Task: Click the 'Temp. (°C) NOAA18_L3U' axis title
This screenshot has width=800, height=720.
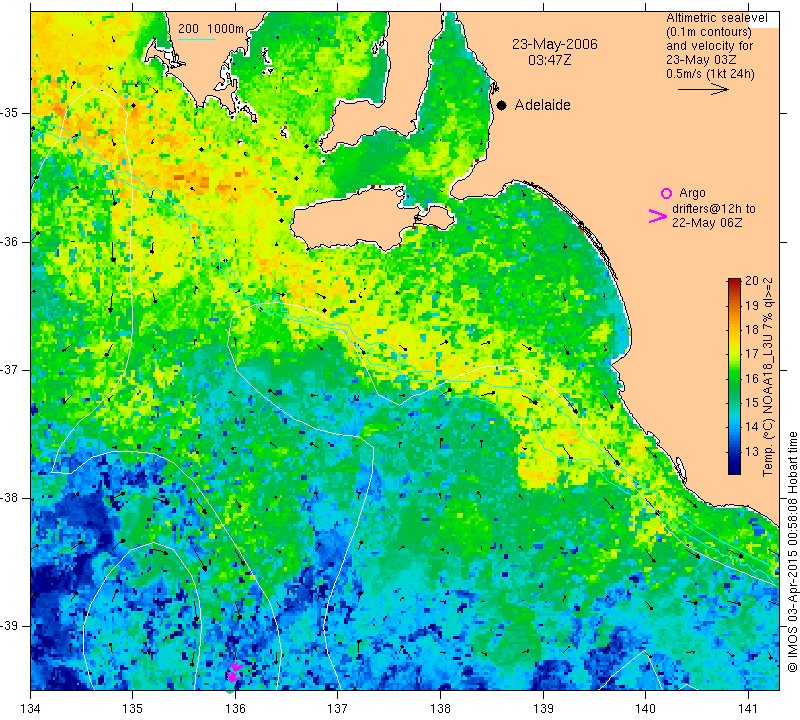Action: 768,402
